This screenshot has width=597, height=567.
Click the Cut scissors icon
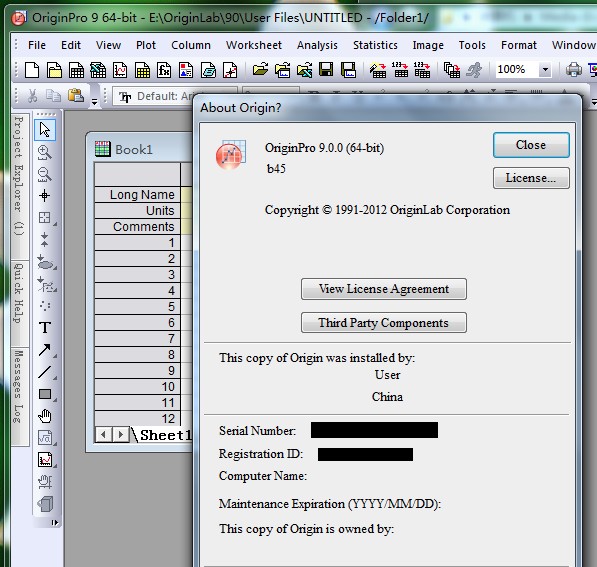[33, 96]
